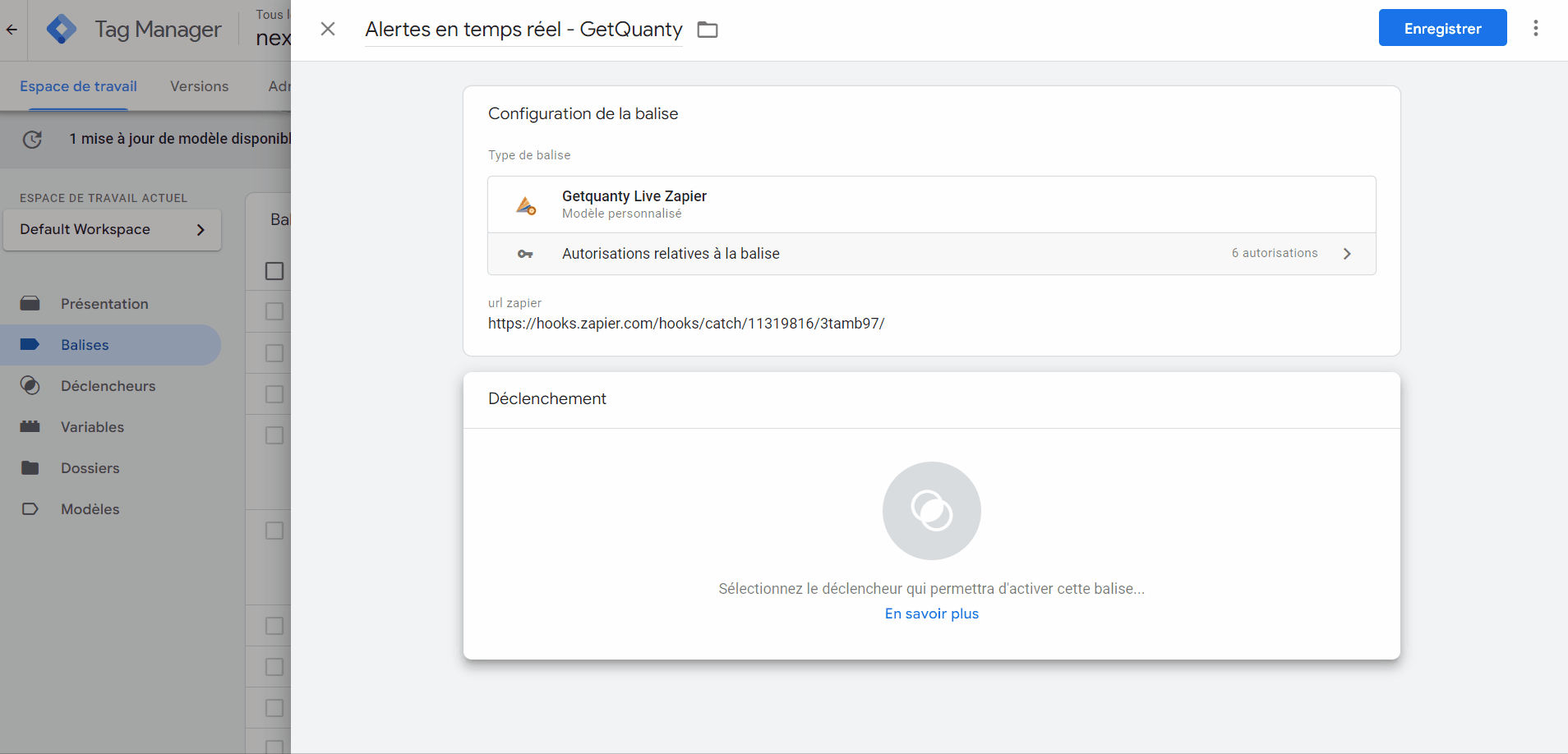The image size is (1568, 754).
Task: Click the 6 autorisations label
Action: coord(1274,253)
